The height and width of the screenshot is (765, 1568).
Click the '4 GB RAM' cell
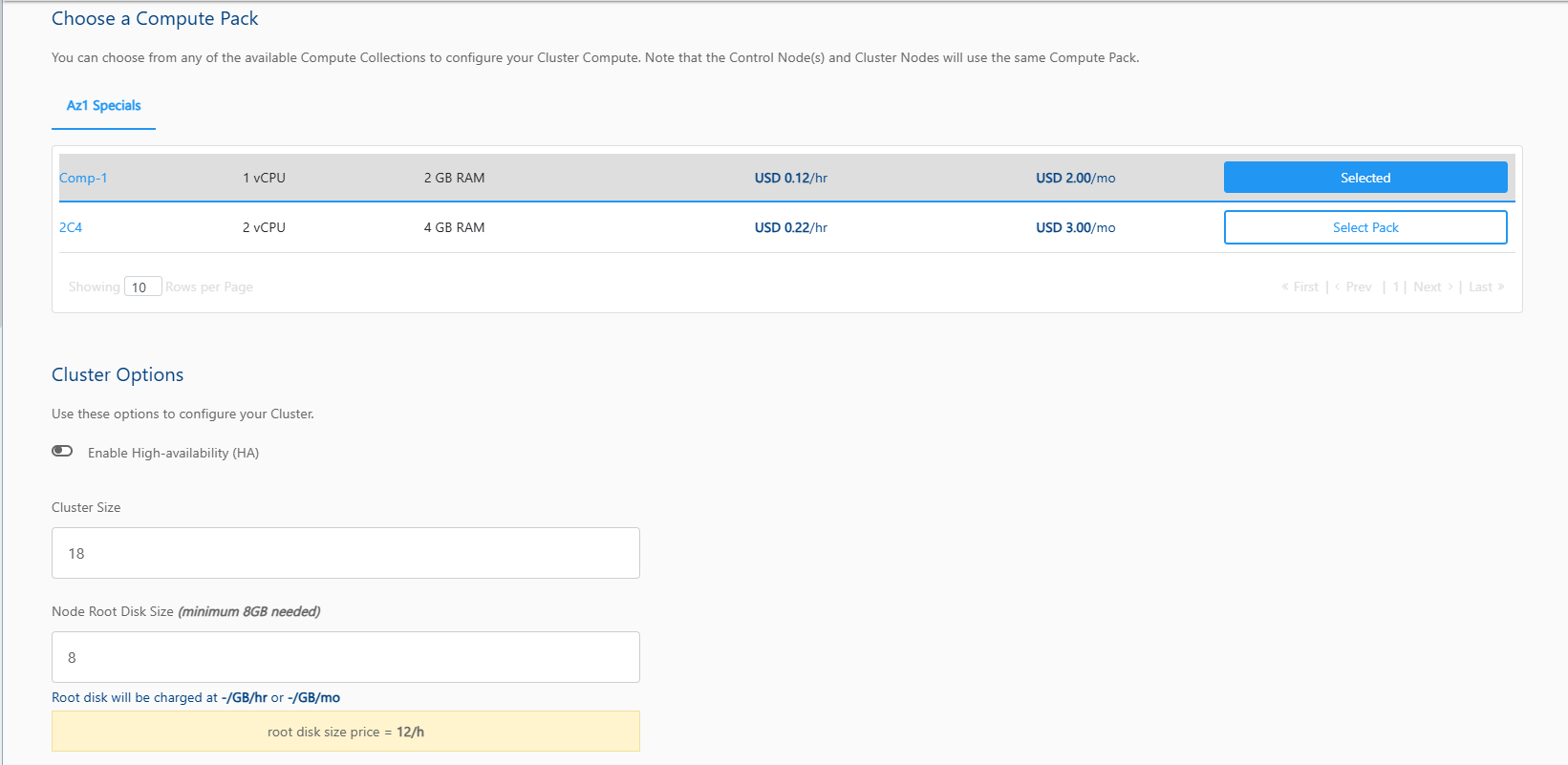(x=455, y=227)
